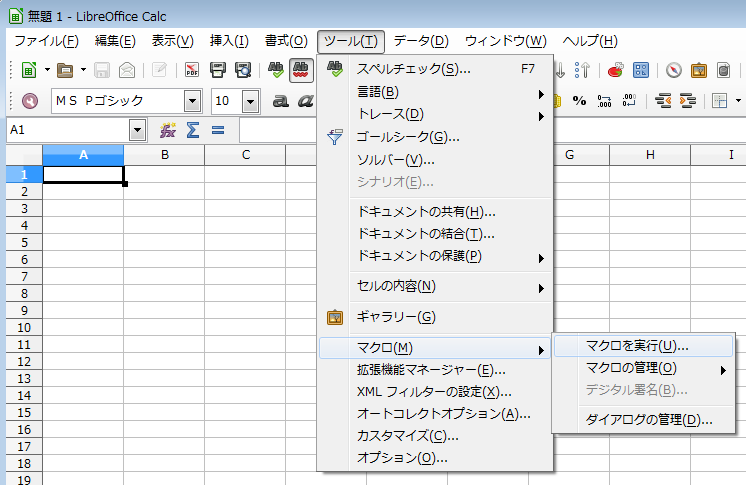746x485 pixels.
Task: Click the Function equals sign icon
Action: (218, 130)
